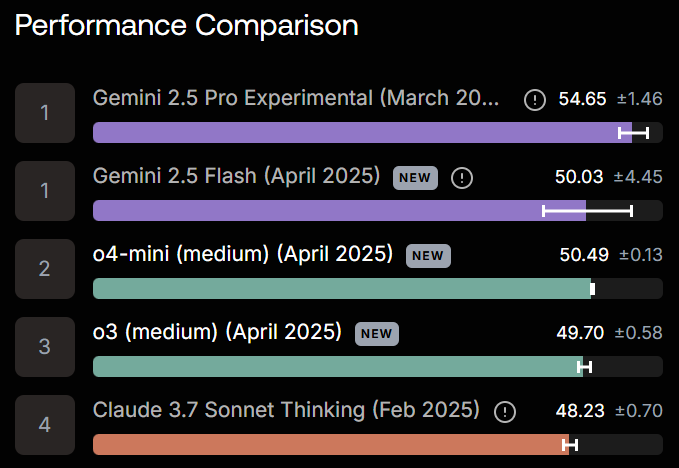Click rank 3 badge for o3 (medium)
The height and width of the screenshot is (468, 679).
pyautogui.click(x=45, y=346)
